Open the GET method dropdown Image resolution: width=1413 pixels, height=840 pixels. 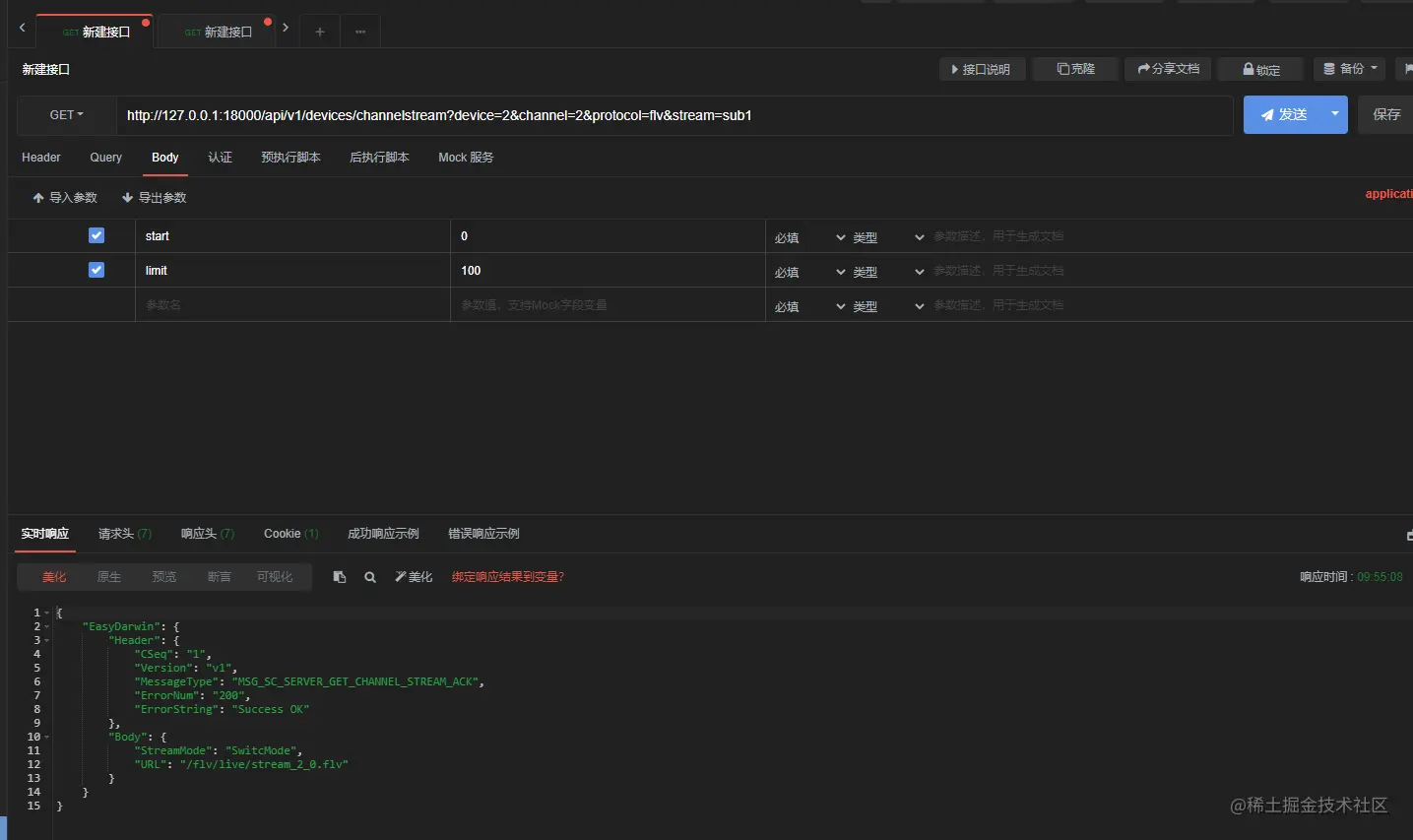(x=67, y=115)
